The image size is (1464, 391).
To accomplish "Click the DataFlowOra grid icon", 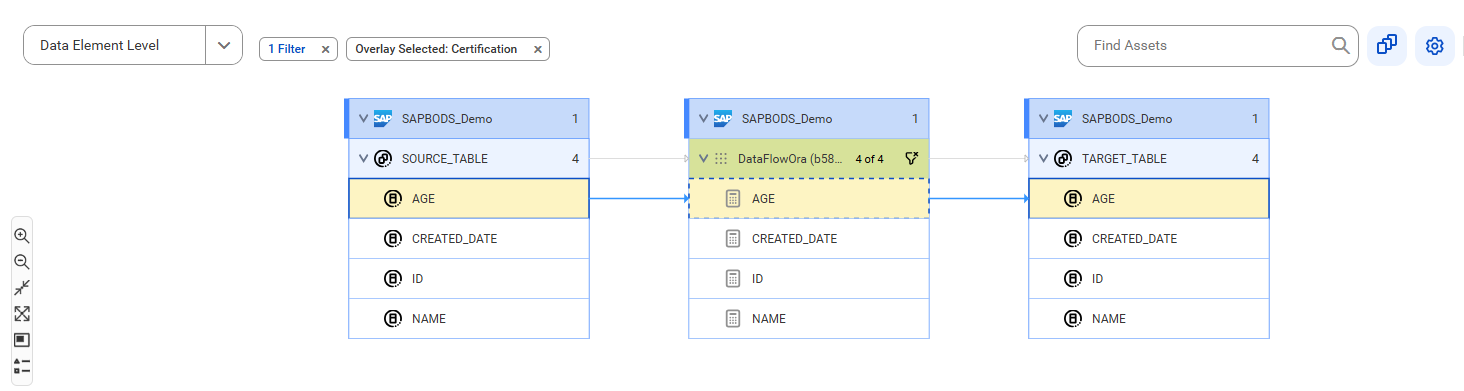I will tap(721, 158).
